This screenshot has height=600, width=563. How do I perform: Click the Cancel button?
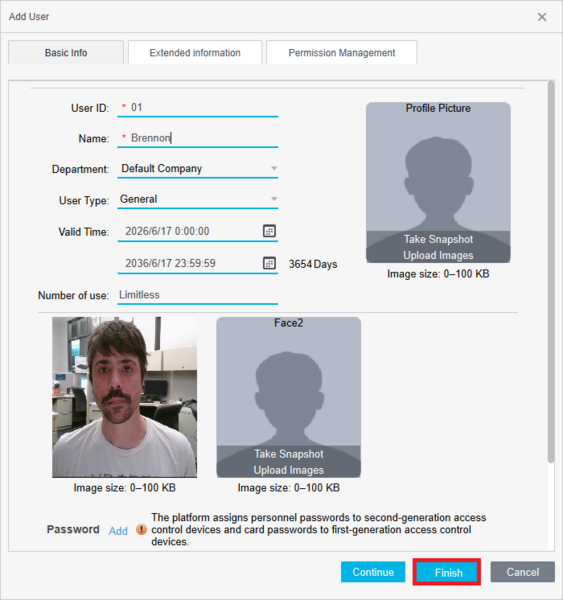click(x=522, y=572)
